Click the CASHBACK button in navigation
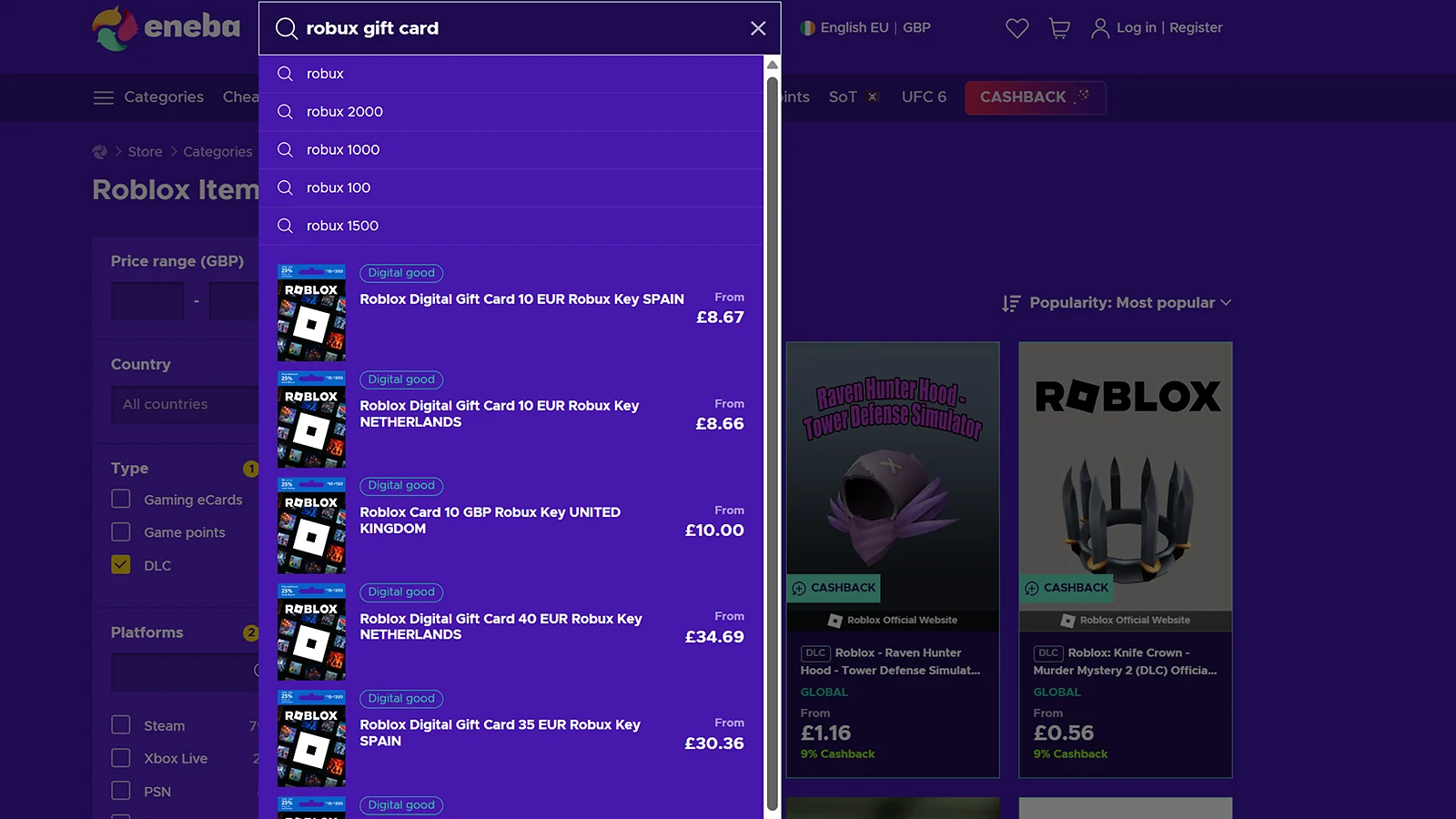 (x=1036, y=97)
